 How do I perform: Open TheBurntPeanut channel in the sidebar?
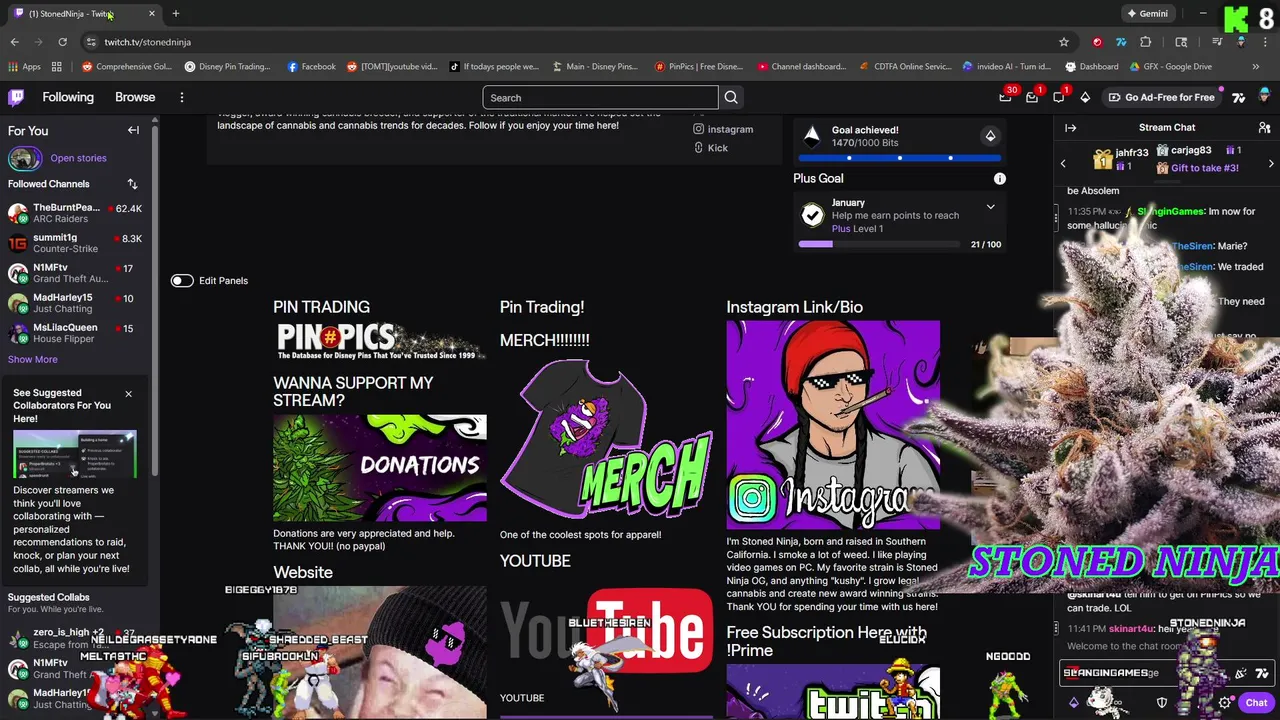click(x=76, y=213)
